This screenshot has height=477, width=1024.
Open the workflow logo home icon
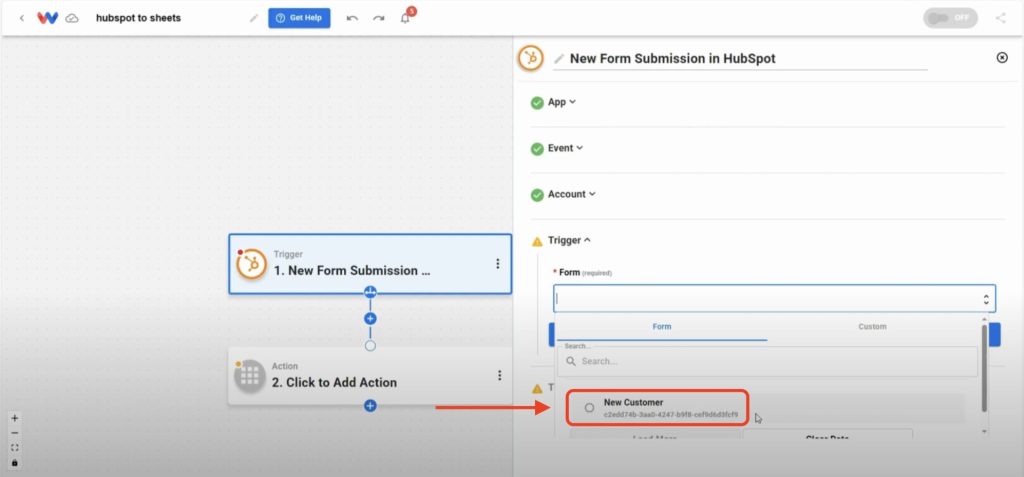pos(47,18)
